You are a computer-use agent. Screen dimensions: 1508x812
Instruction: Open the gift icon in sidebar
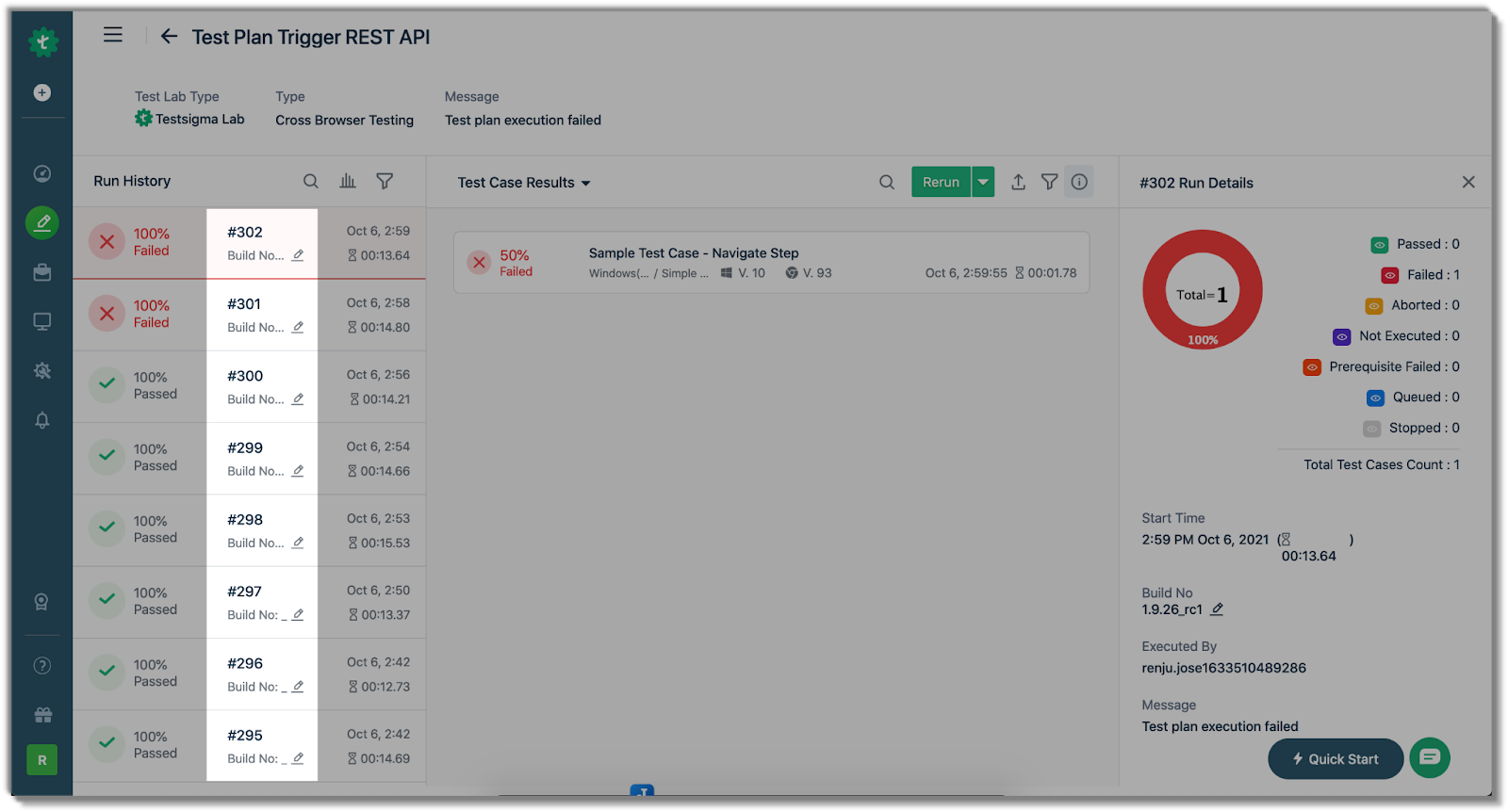[x=42, y=715]
